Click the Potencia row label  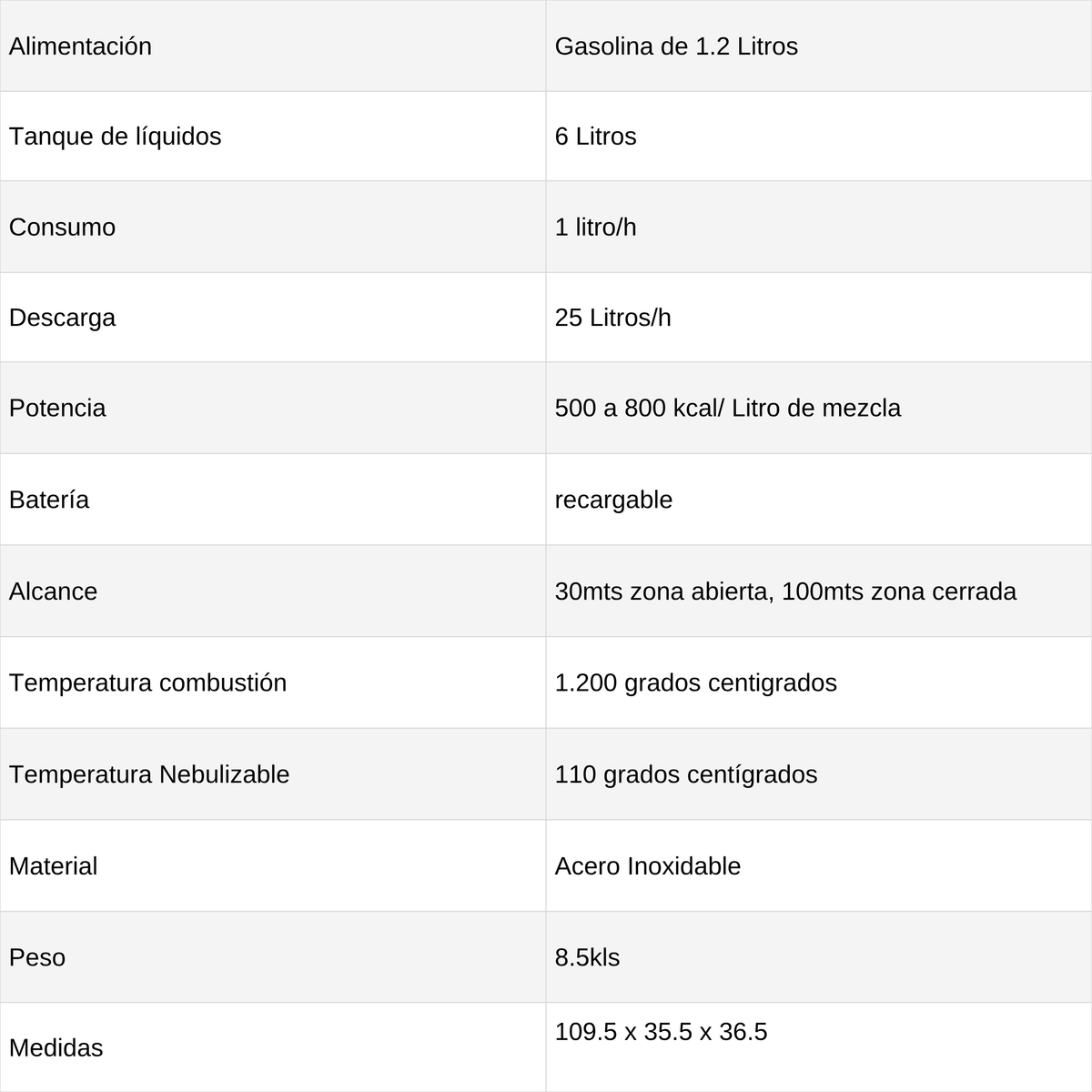tap(57, 408)
